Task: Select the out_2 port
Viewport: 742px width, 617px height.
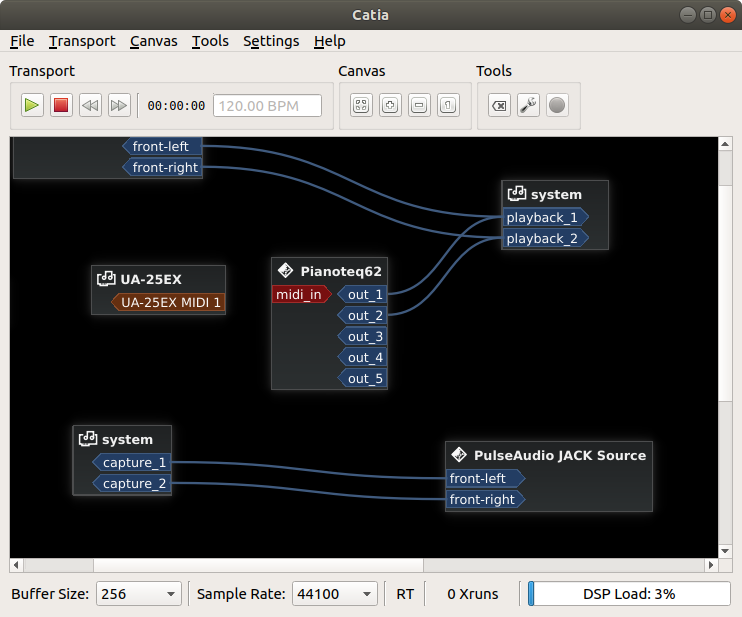Action: [362, 315]
